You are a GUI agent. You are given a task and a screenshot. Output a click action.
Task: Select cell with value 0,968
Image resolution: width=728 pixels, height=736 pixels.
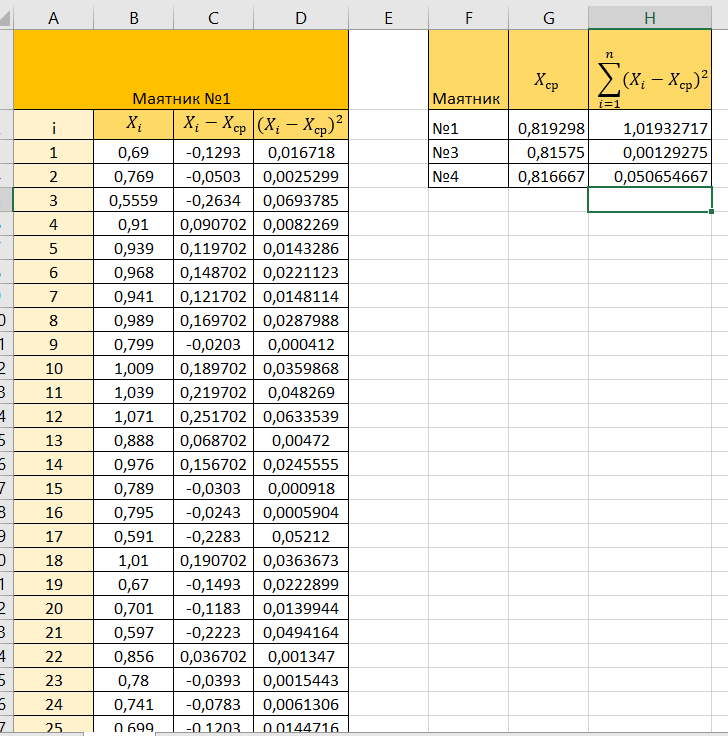tap(134, 272)
